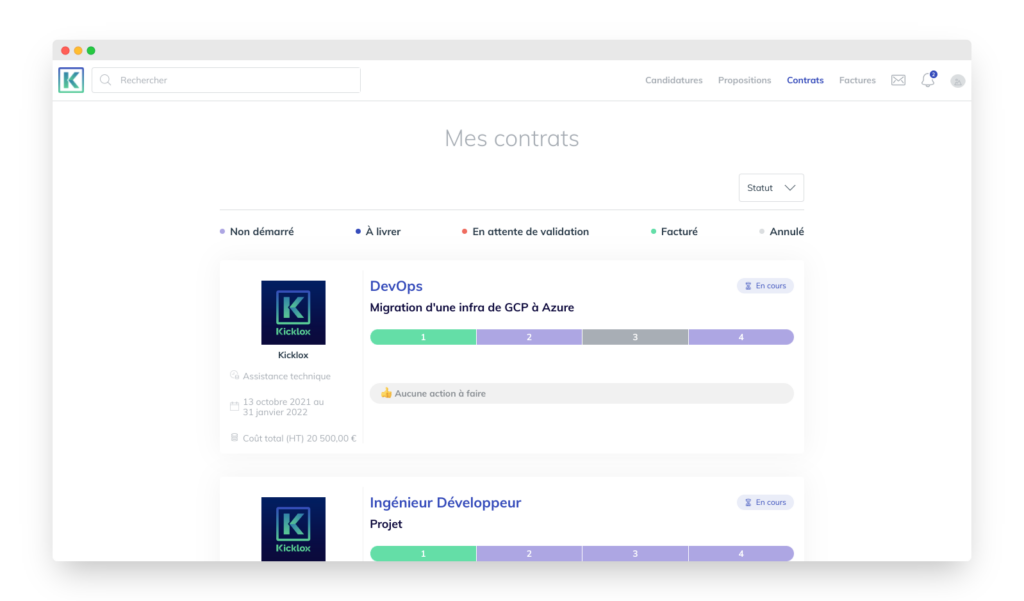This screenshot has height=601, width=1024.
Task: Click the Annulé legend label
Action: [786, 231]
